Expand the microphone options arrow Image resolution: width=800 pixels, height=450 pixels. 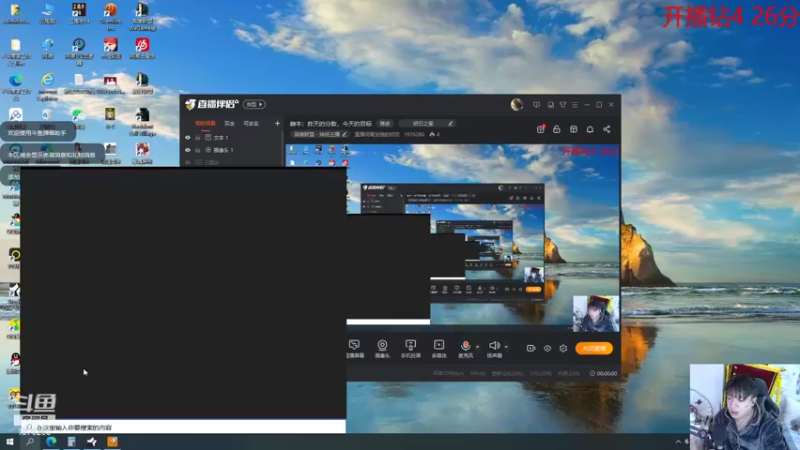(478, 347)
